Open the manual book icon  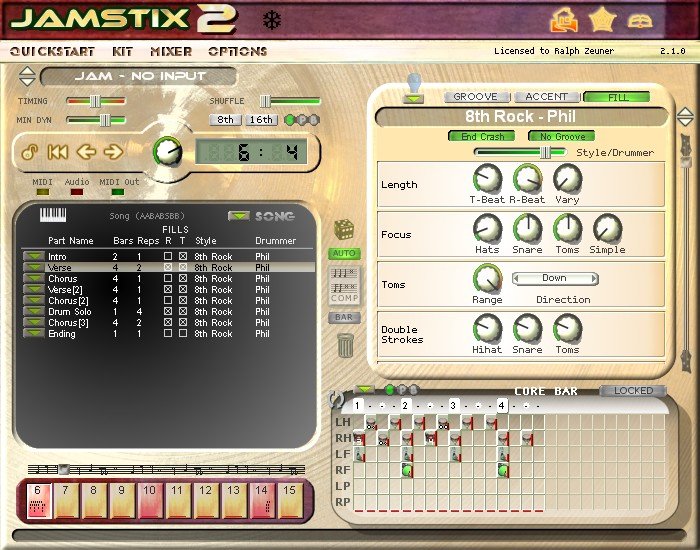(x=640, y=21)
